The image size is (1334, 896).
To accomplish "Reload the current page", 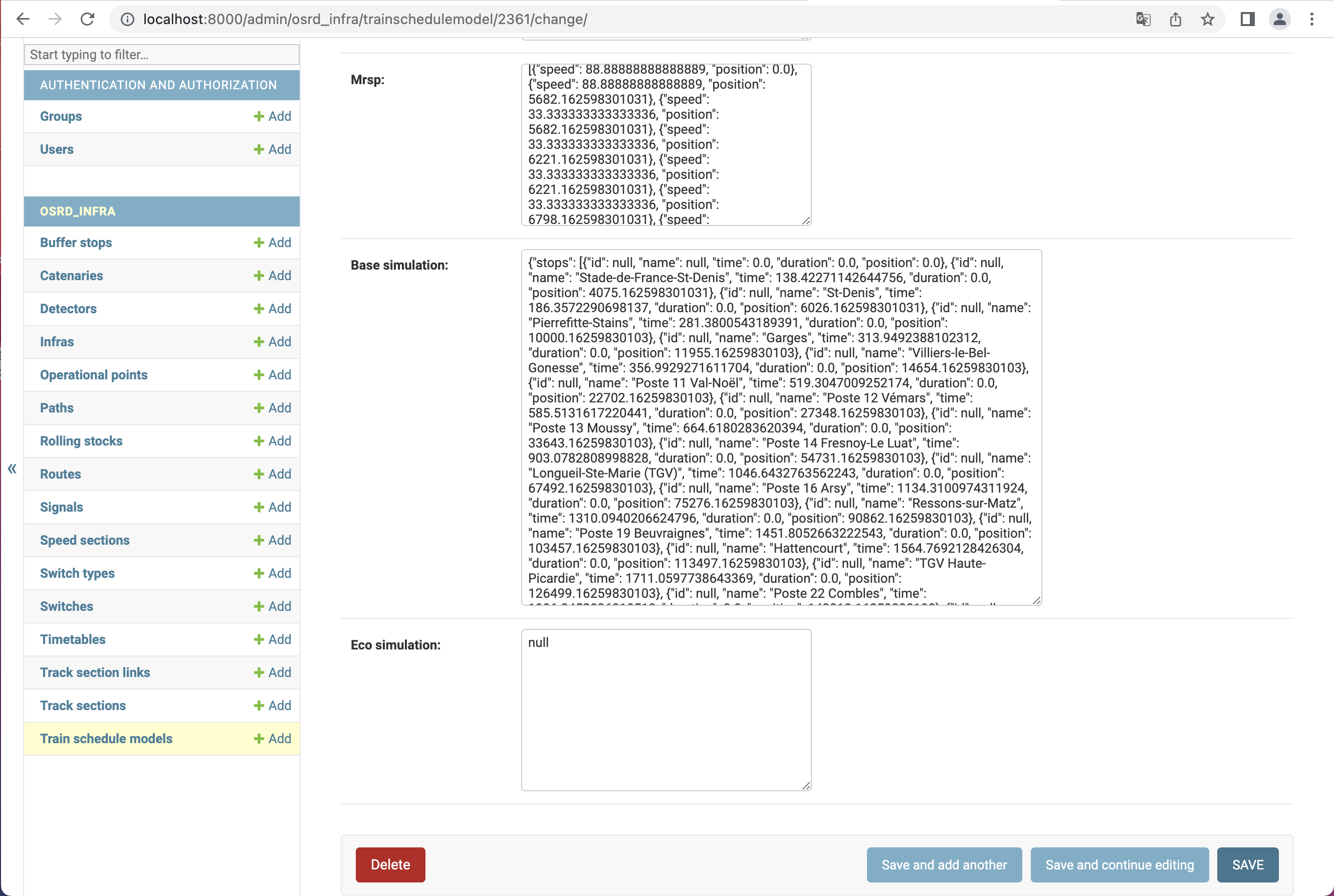I will (87, 19).
